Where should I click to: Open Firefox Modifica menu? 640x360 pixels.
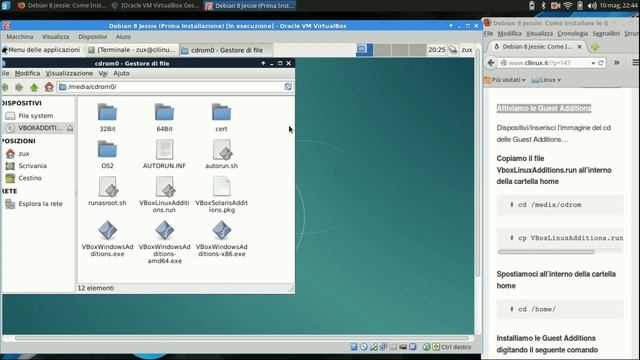point(509,33)
